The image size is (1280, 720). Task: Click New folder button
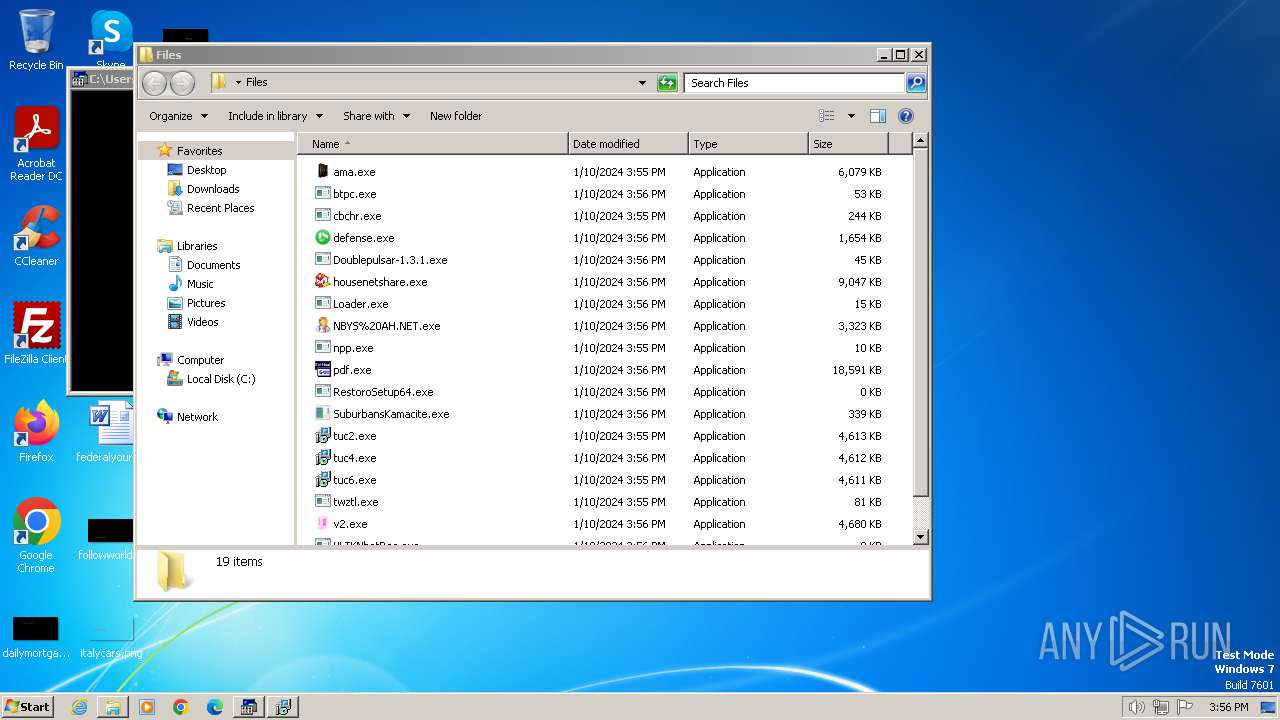[456, 116]
